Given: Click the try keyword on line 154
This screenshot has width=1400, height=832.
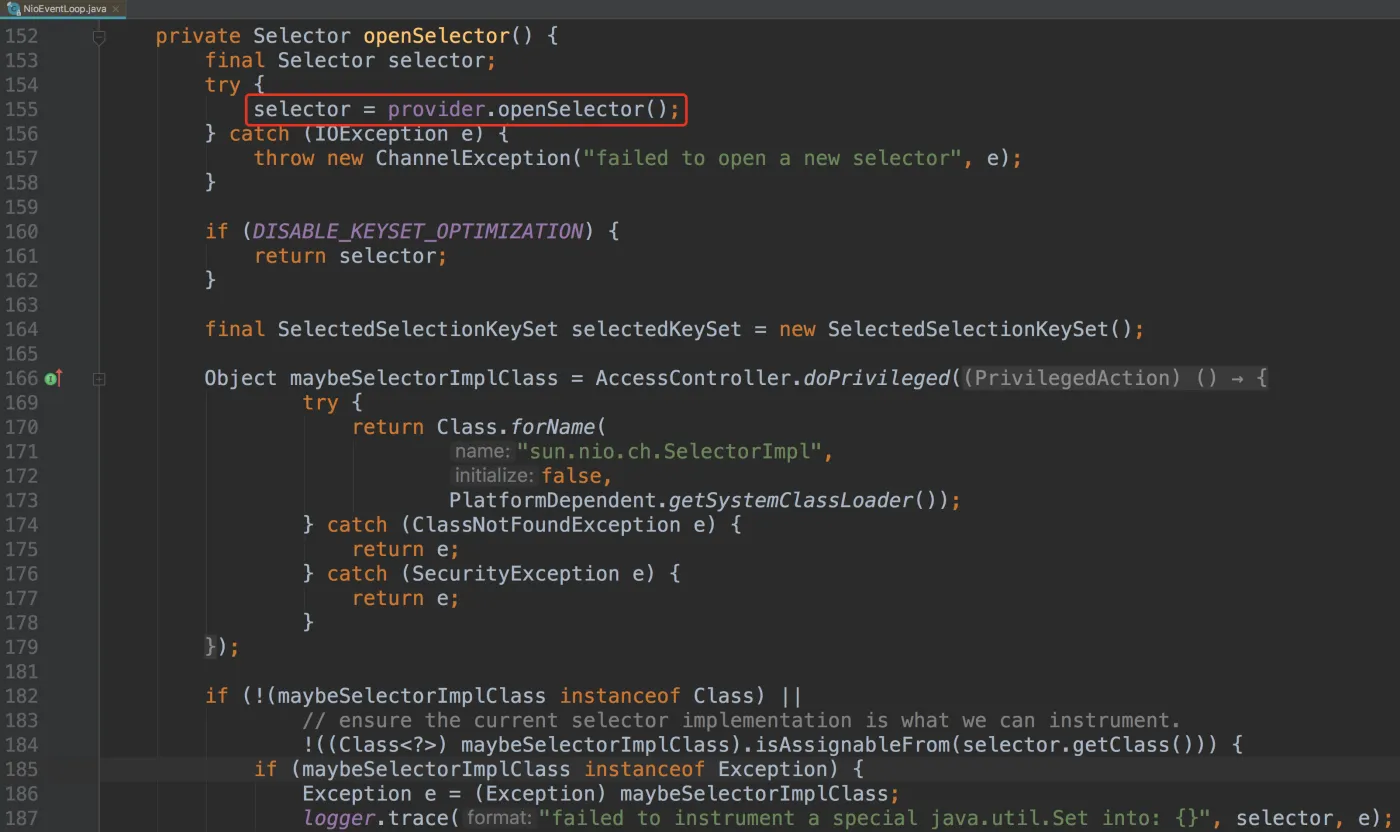Looking at the screenshot, I should [x=223, y=85].
